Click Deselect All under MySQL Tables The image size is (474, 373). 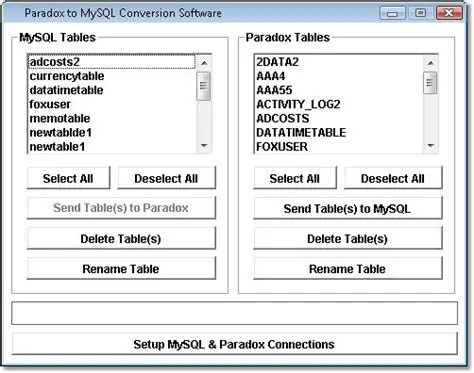[166, 178]
